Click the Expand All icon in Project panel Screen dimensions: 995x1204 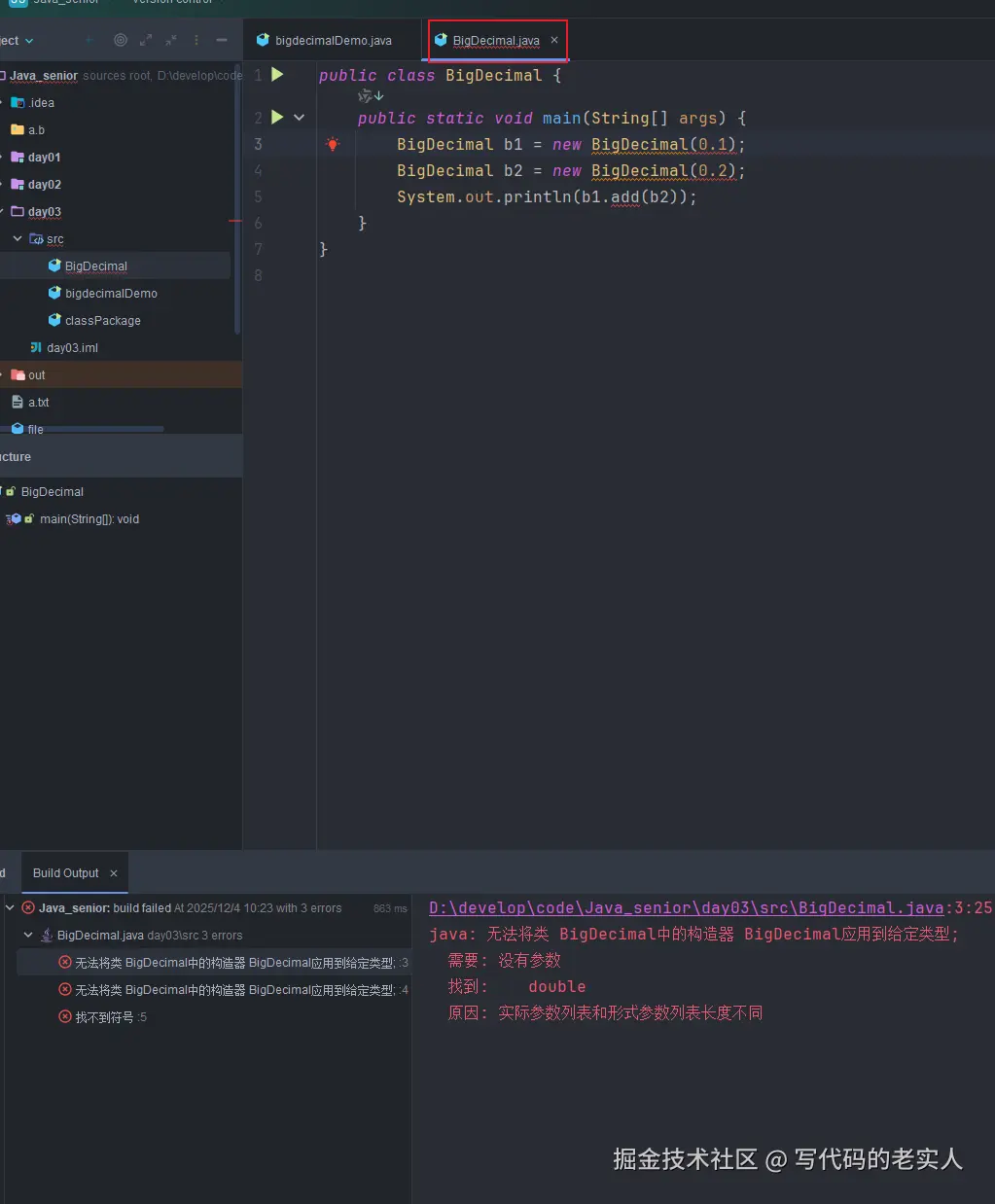click(146, 40)
